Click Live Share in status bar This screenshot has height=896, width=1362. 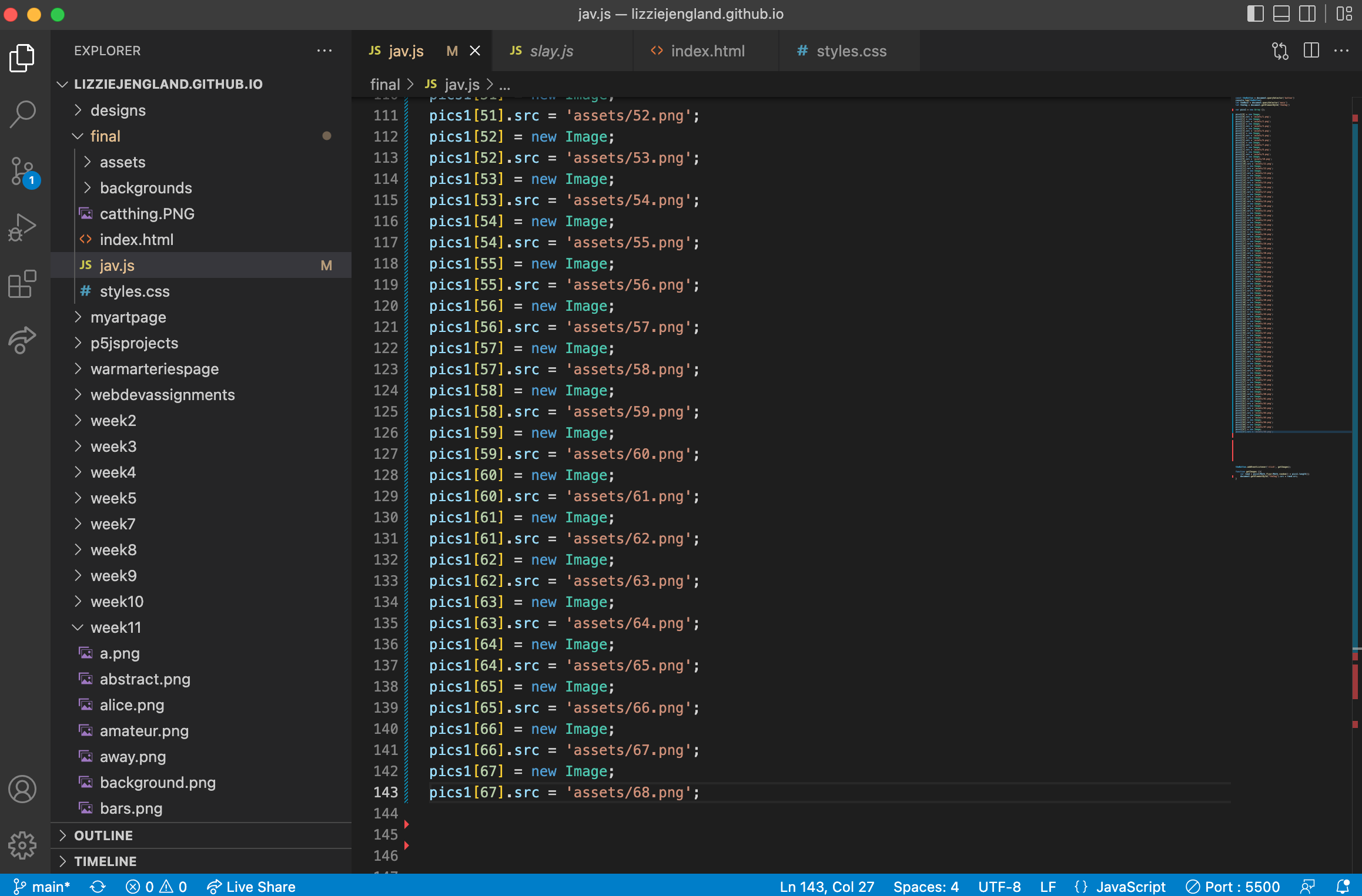click(252, 887)
